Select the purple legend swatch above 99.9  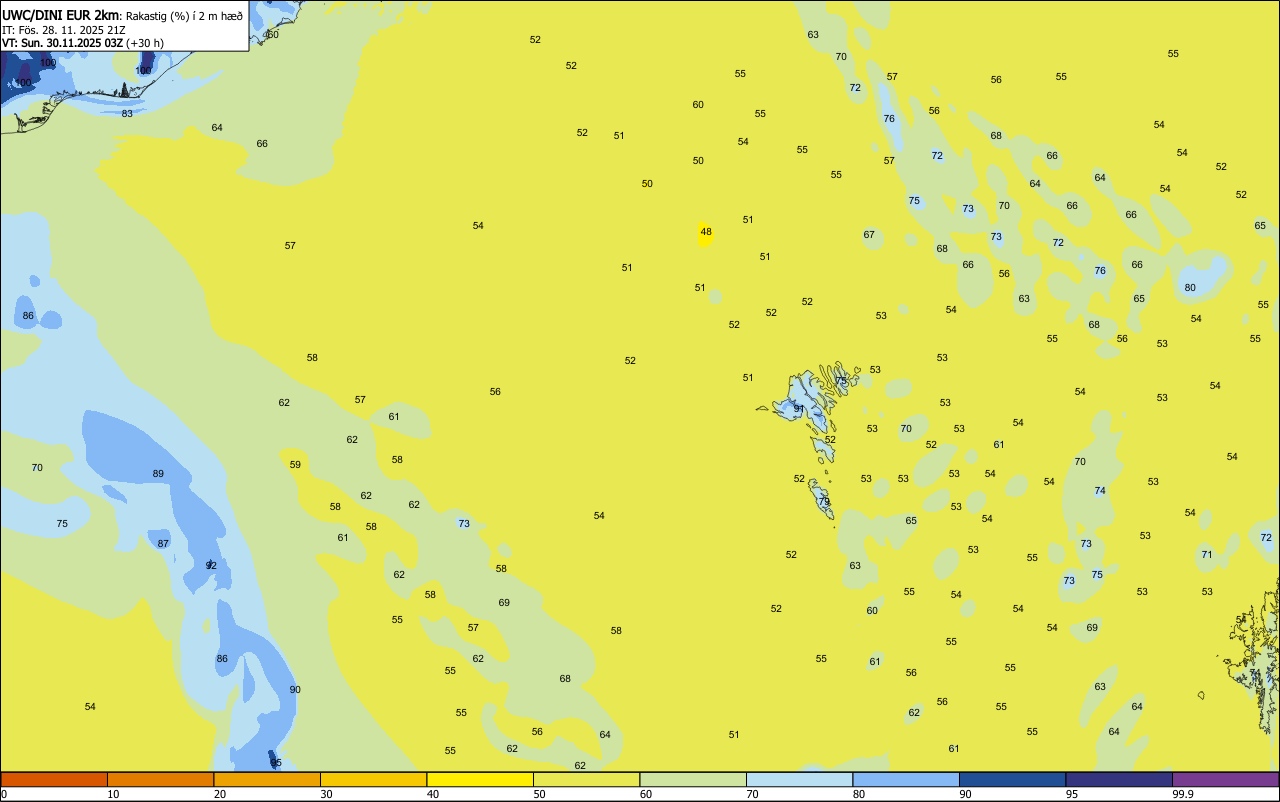(x=1226, y=779)
